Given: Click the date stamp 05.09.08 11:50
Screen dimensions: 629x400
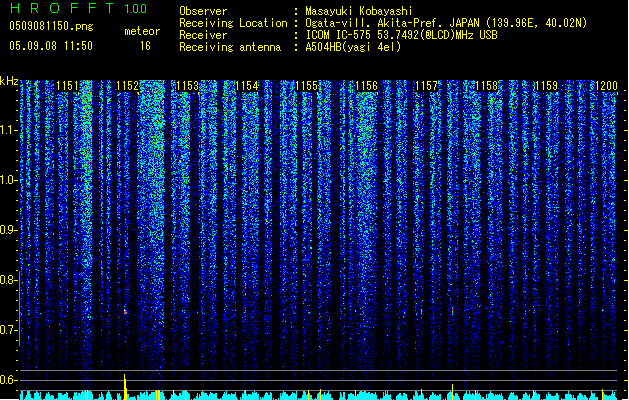Looking at the screenshot, I should click(51, 46).
